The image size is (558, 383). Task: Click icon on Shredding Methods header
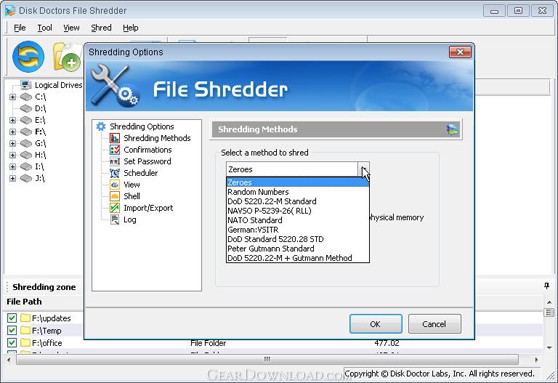(x=452, y=130)
